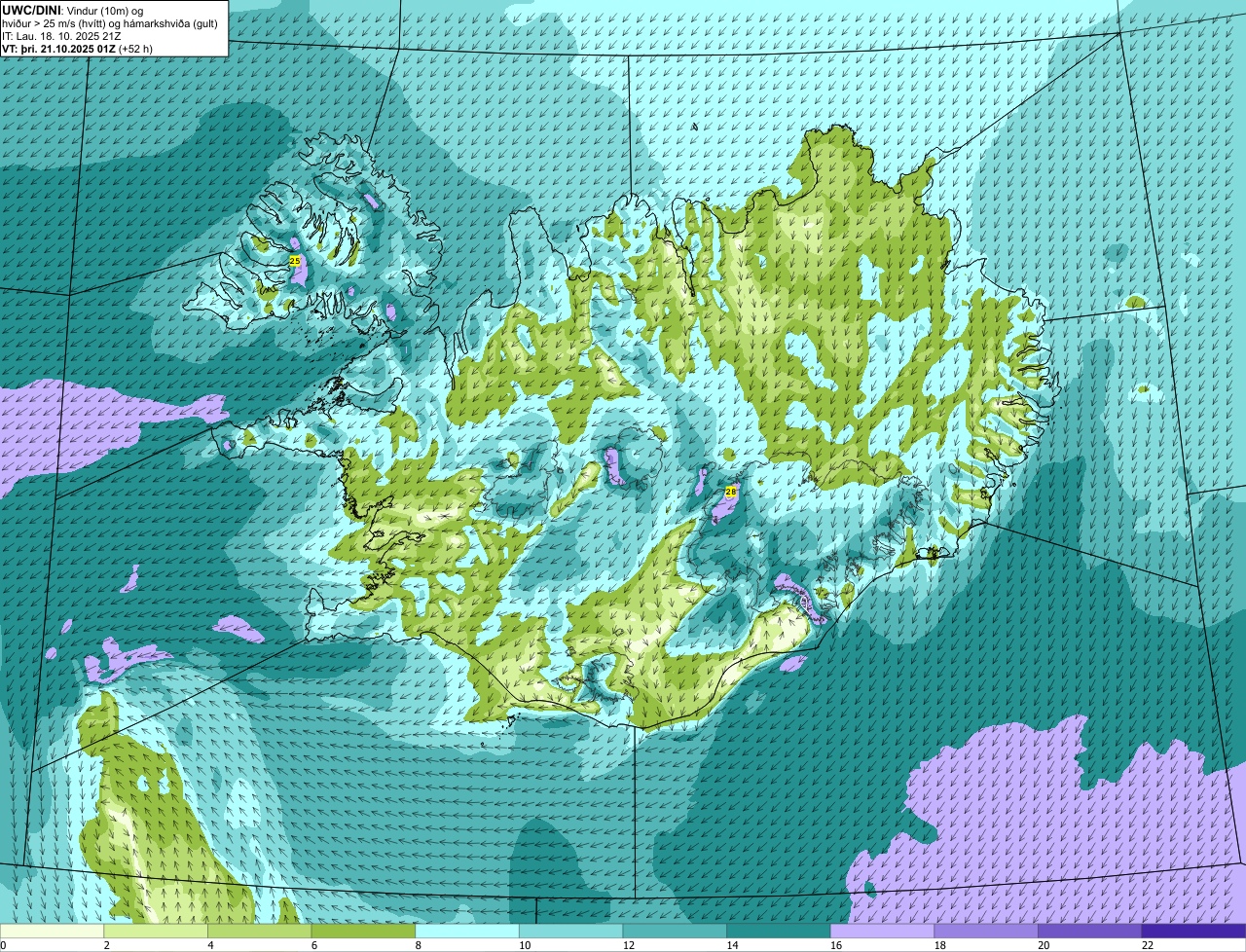
Task: Click the lavender 16–18 m/s legend swatch
Action: pos(882,932)
